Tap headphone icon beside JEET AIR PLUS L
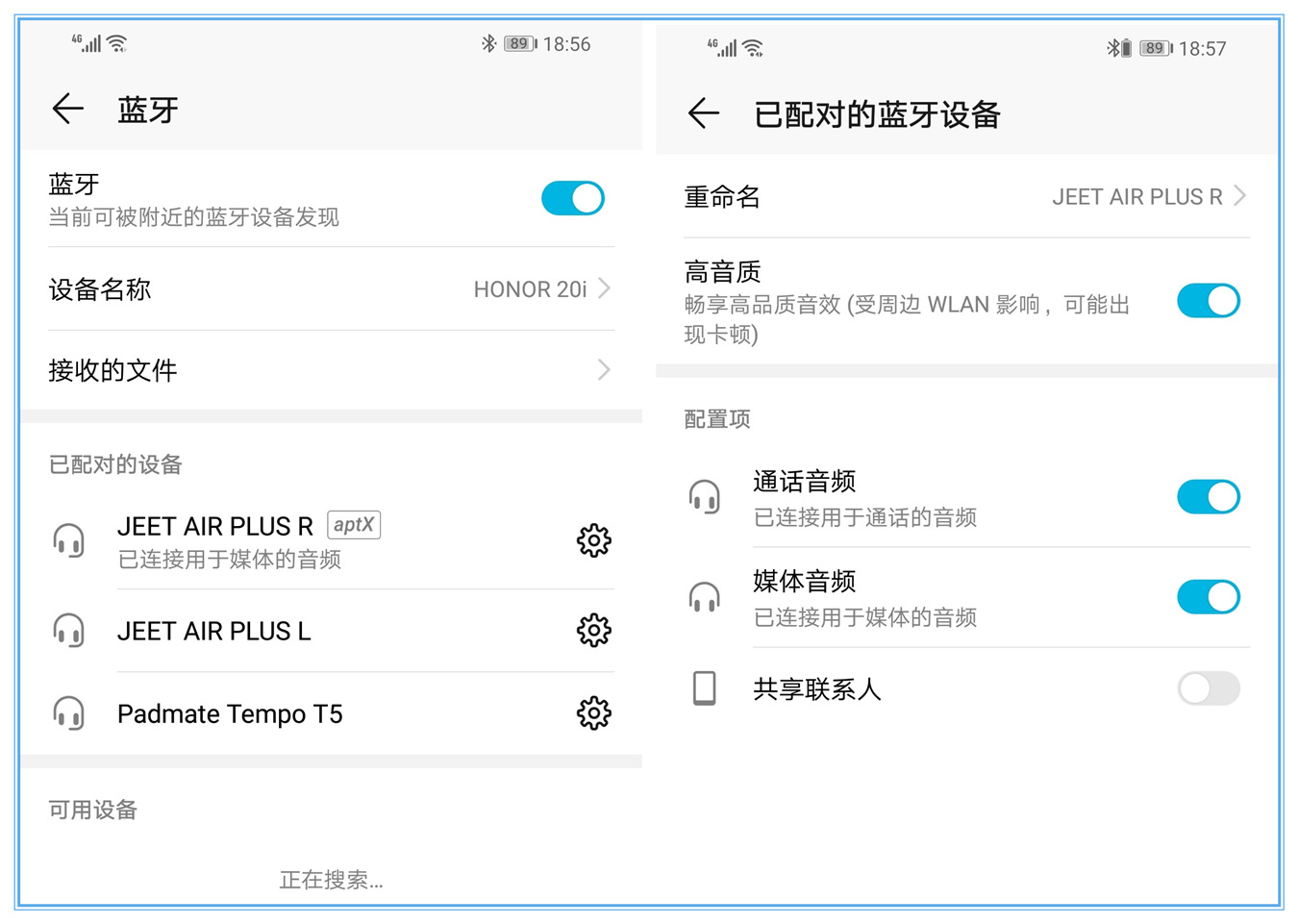This screenshot has height=924, width=1298. pos(69,631)
